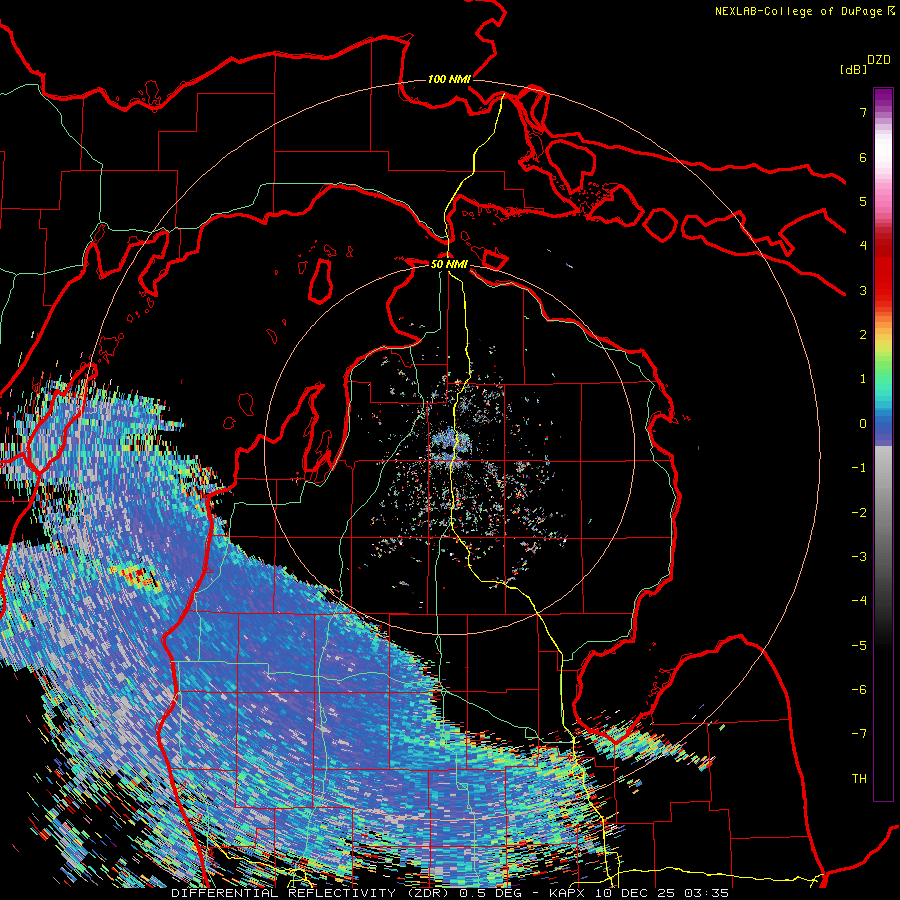This screenshot has width=900, height=900.
Task: Click the -1 dB value on color scale
Action: tap(859, 468)
